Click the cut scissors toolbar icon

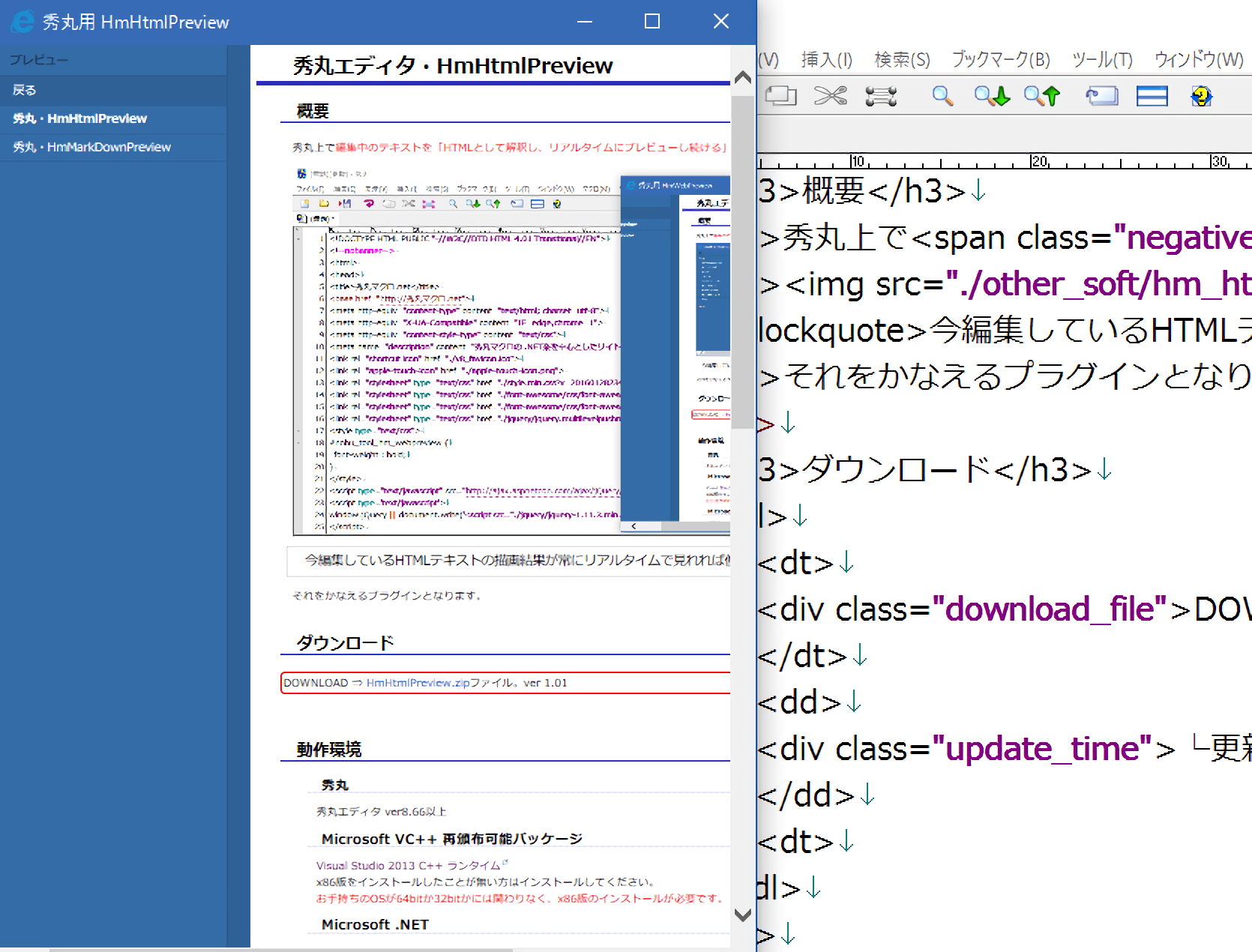click(x=830, y=96)
